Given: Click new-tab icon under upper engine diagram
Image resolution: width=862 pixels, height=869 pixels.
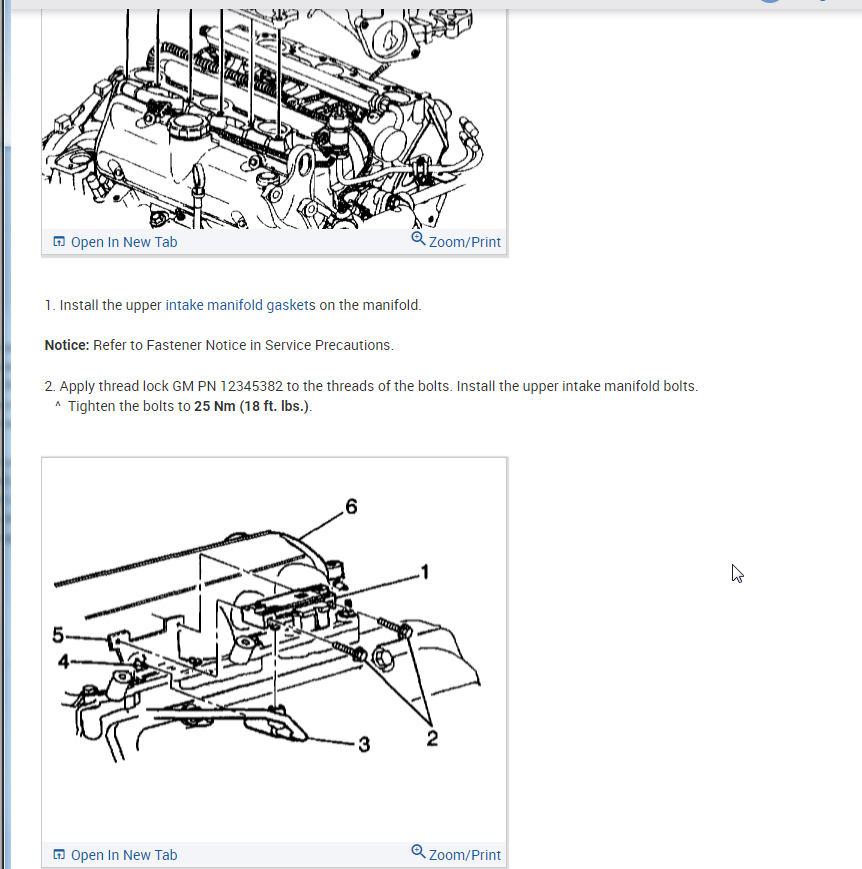Looking at the screenshot, I should pyautogui.click(x=59, y=242).
